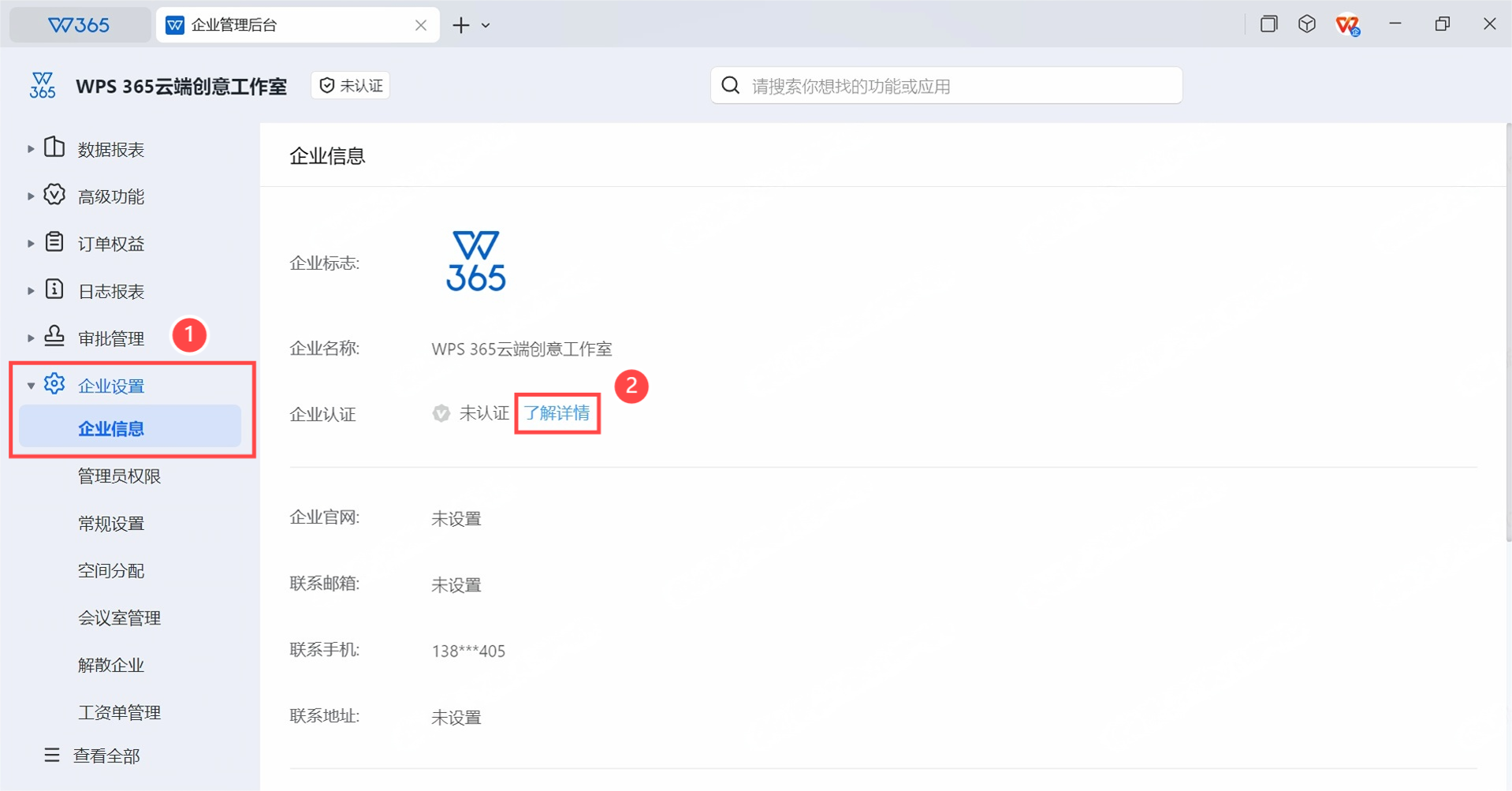The width and height of the screenshot is (1512, 791).
Task: Open 工资单管理 in the sidebar
Action: 119,712
